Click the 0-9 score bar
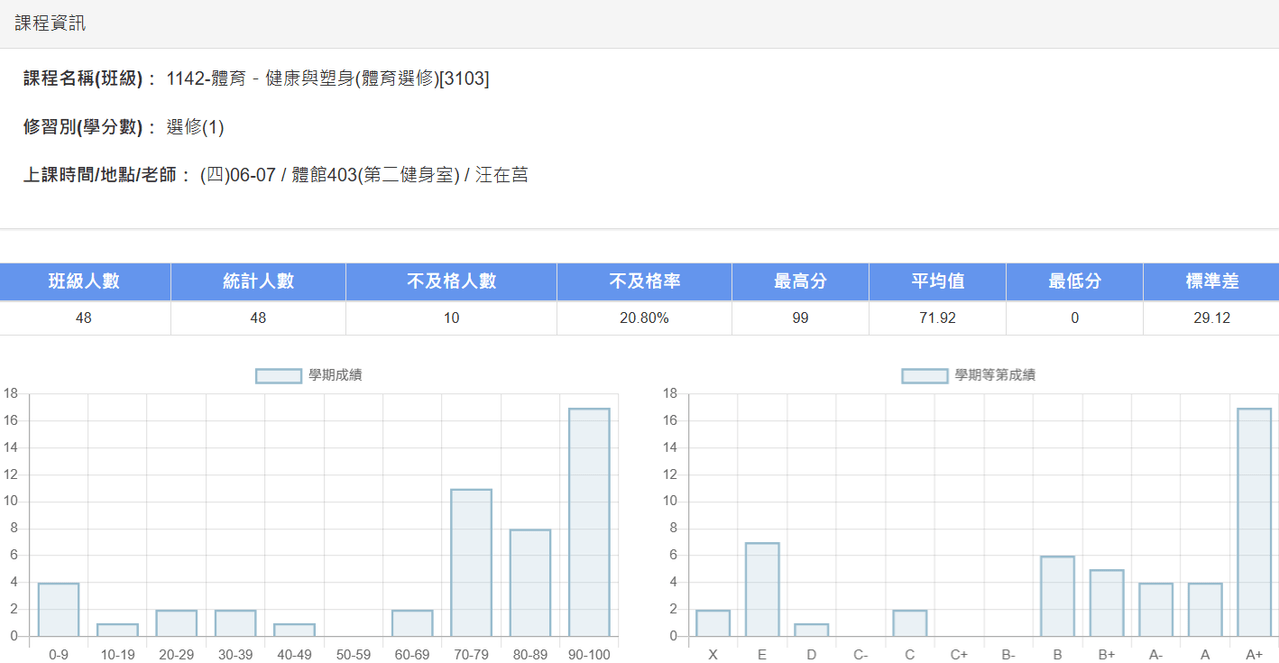 tap(59, 610)
